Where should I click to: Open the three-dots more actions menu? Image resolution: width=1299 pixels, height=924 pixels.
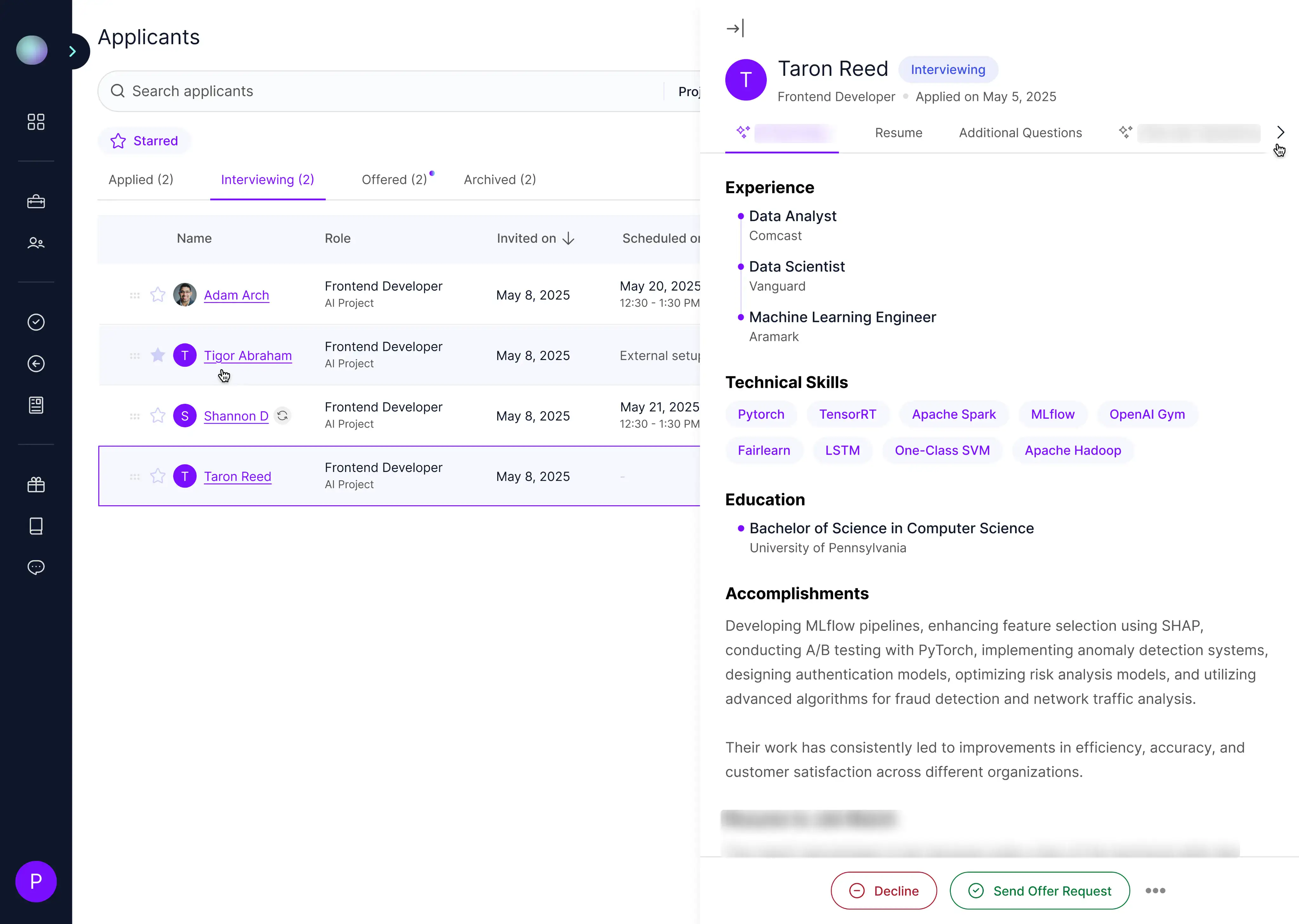[1155, 890]
